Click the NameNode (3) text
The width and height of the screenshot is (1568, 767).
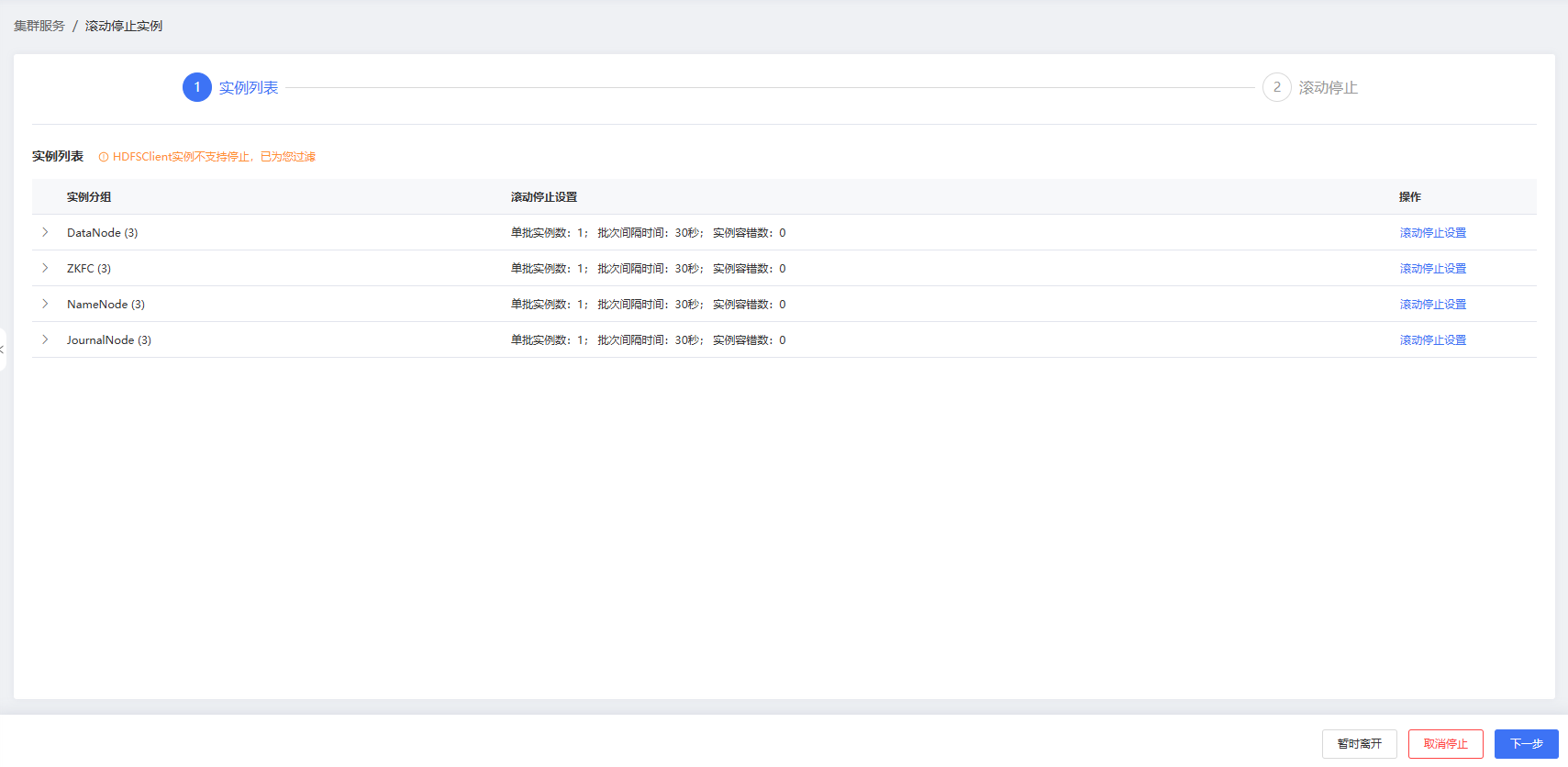(106, 305)
